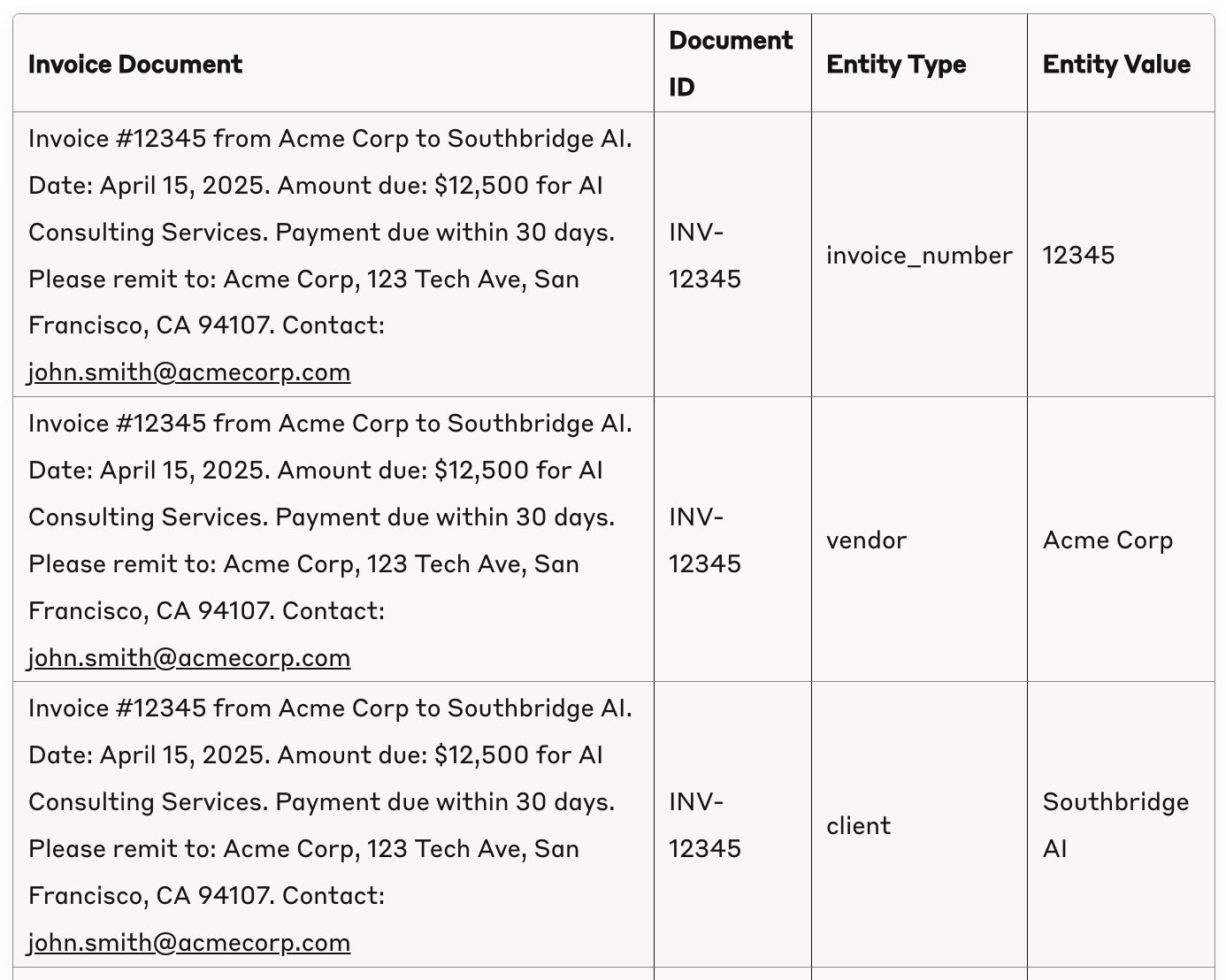The image size is (1226, 980).
Task: Click "Consulting Services" text in the client row
Action: tap(148, 802)
